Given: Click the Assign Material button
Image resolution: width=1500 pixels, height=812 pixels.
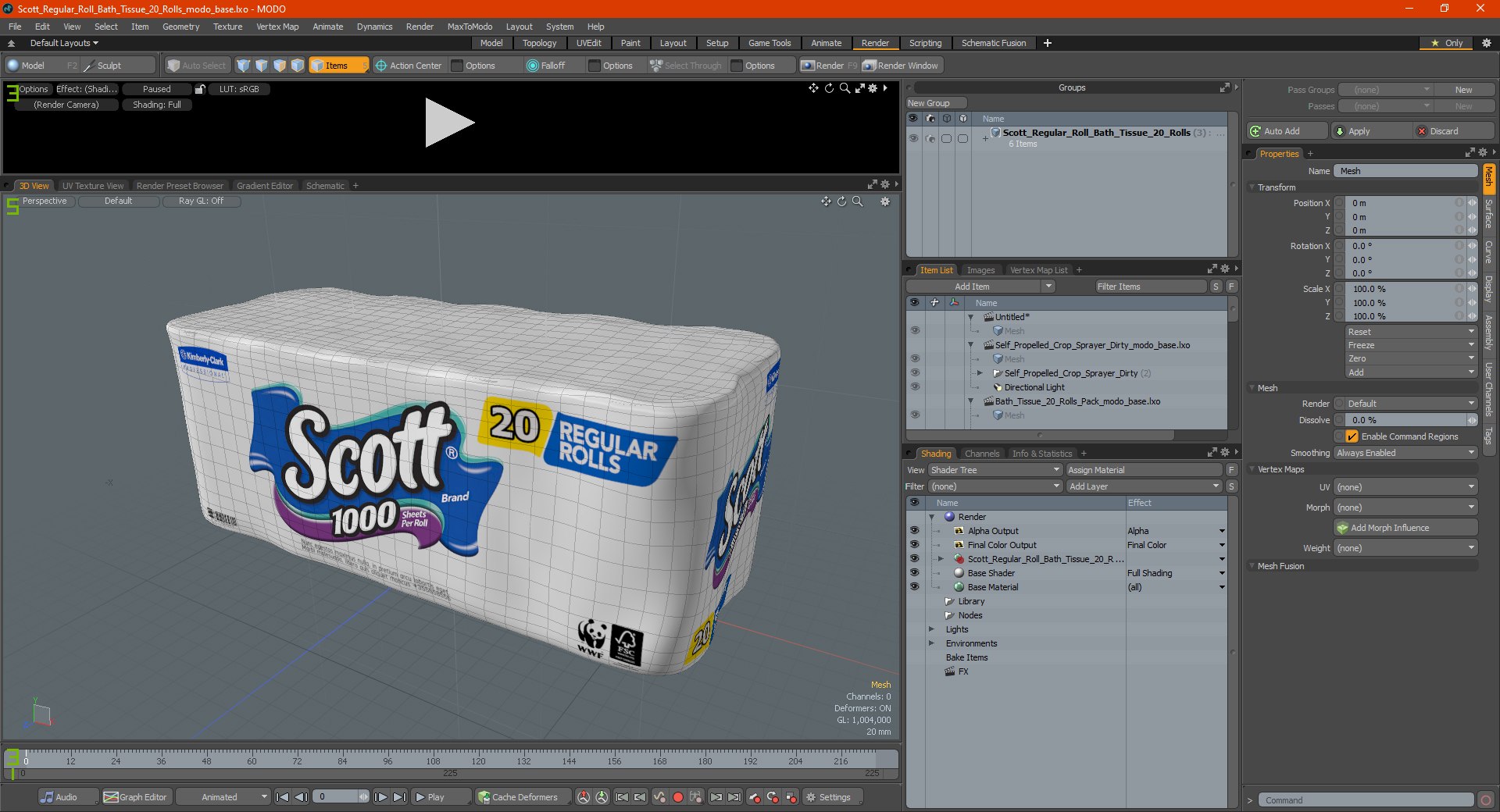Looking at the screenshot, I should (x=1145, y=470).
